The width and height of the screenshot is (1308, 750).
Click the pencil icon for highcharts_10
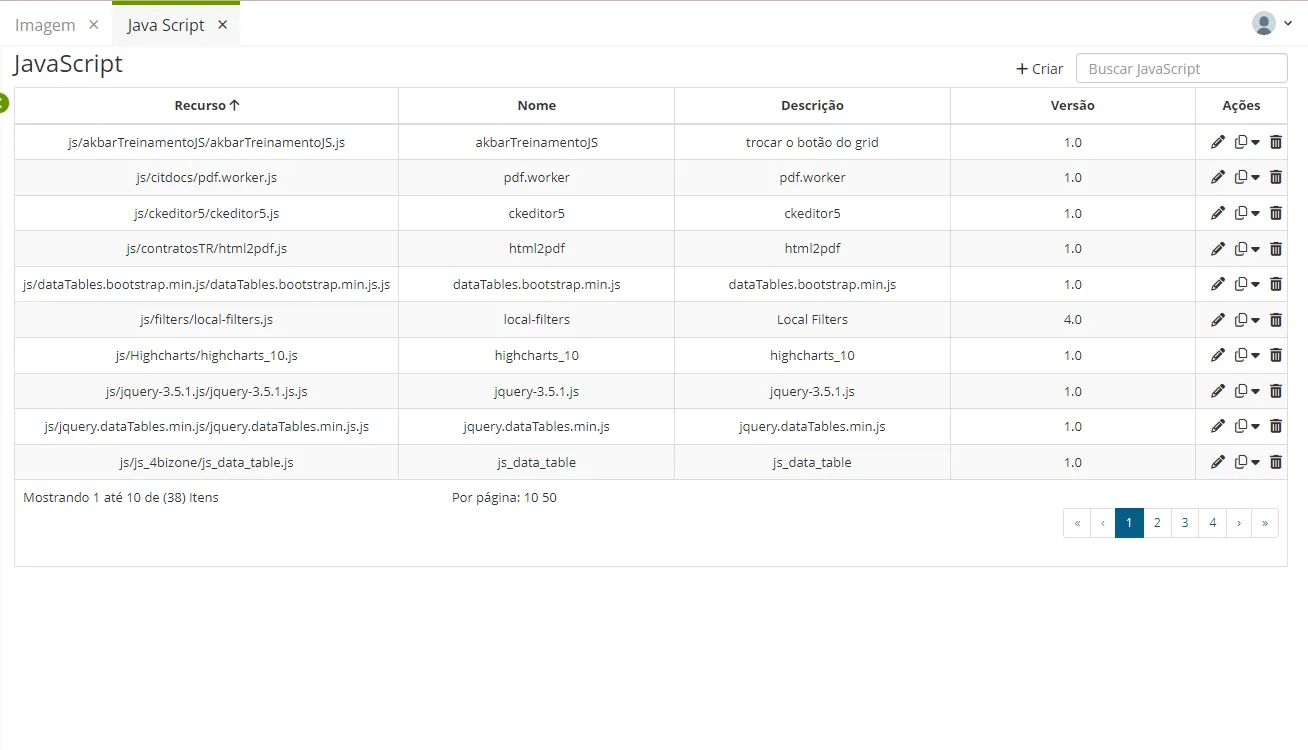point(1217,355)
